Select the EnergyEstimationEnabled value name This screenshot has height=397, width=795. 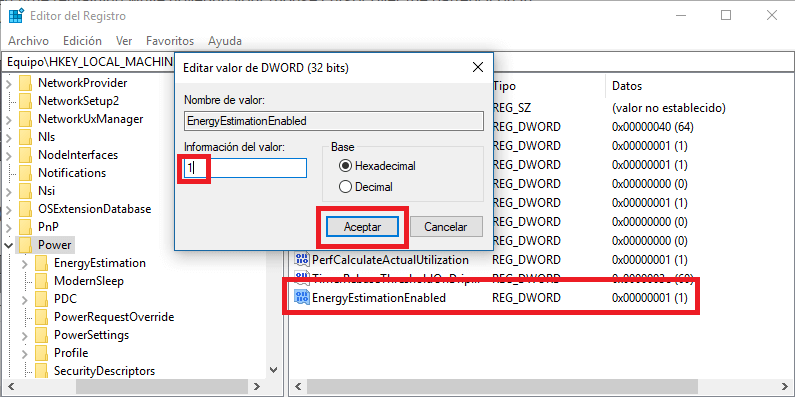coord(379,298)
